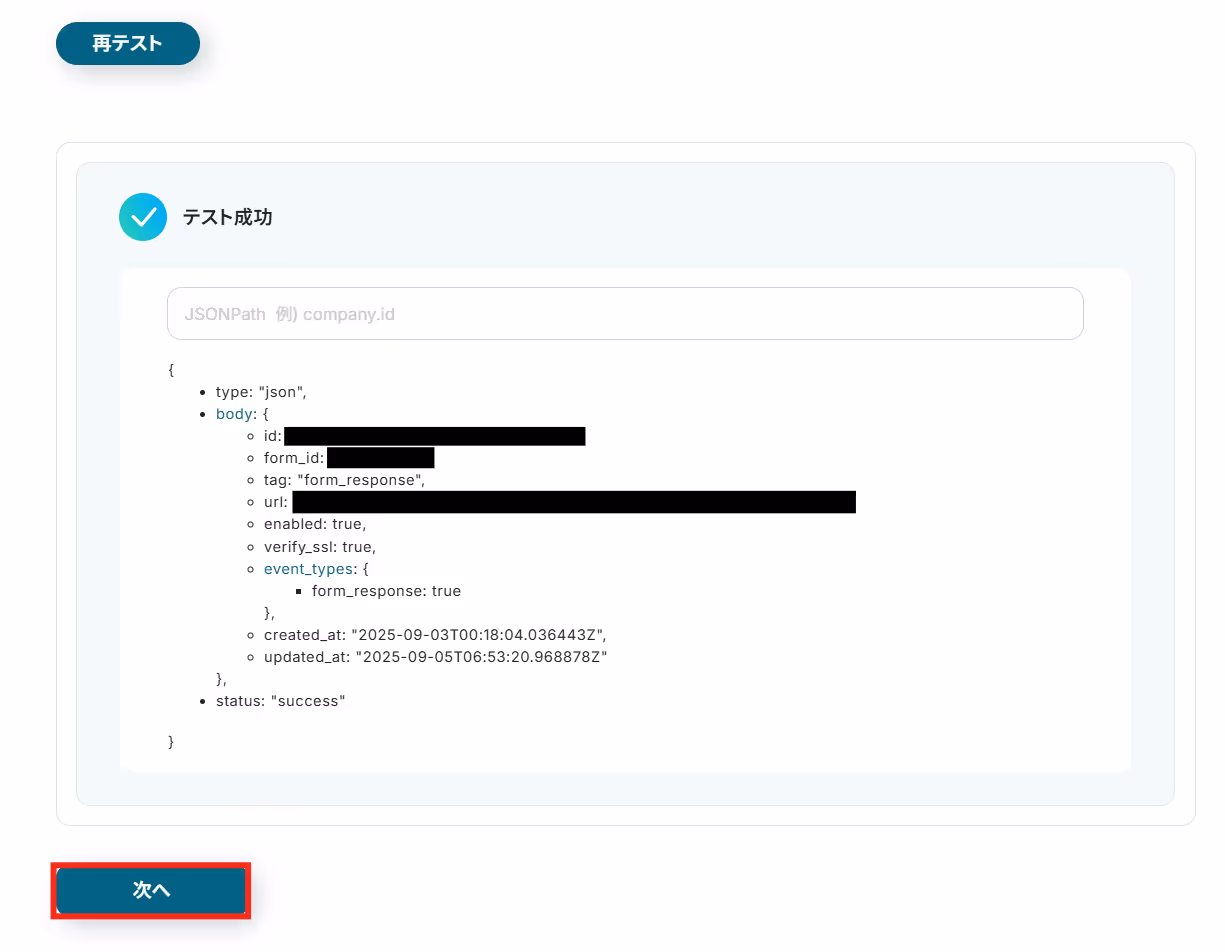Focus the JSONPath search input field
This screenshot has height=952, width=1225.
tap(625, 314)
